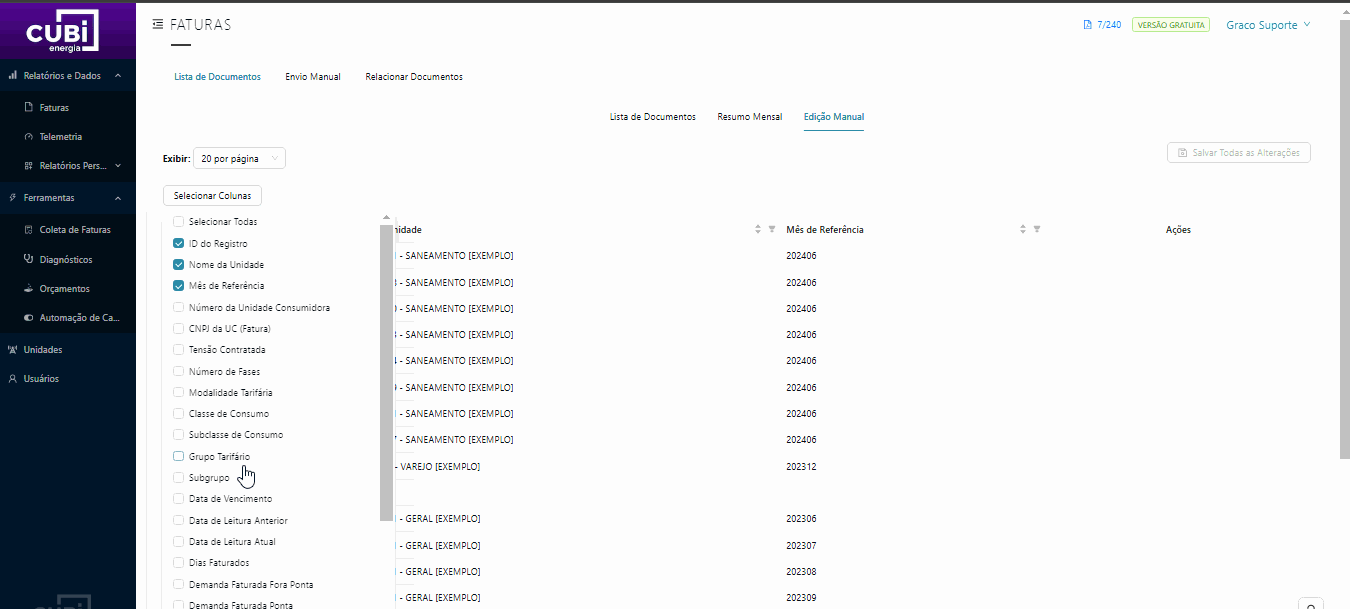Open the Envio Manual tab
The image size is (1350, 609).
click(312, 77)
